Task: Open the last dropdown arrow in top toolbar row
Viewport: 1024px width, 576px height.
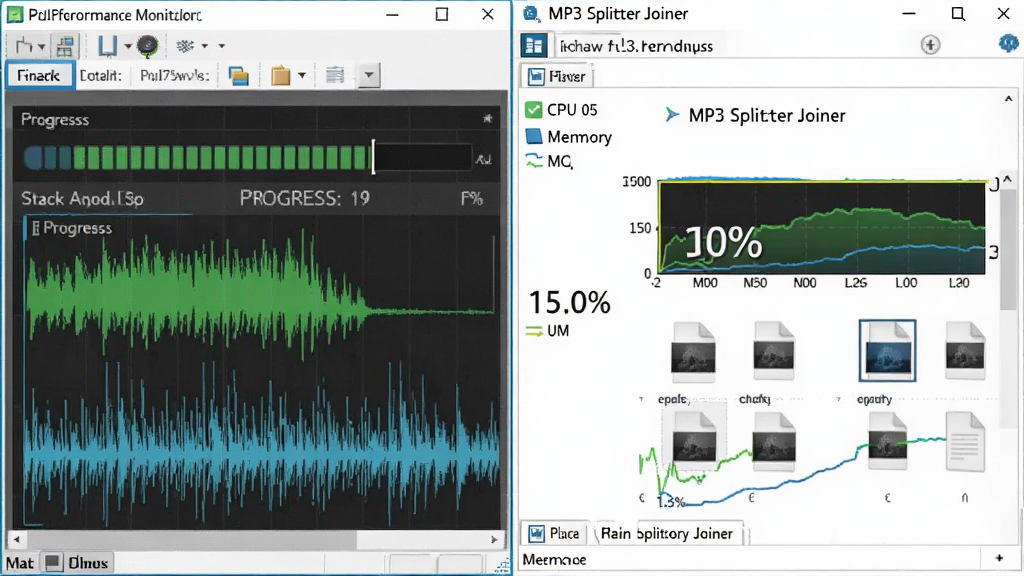Action: pyautogui.click(x=222, y=46)
